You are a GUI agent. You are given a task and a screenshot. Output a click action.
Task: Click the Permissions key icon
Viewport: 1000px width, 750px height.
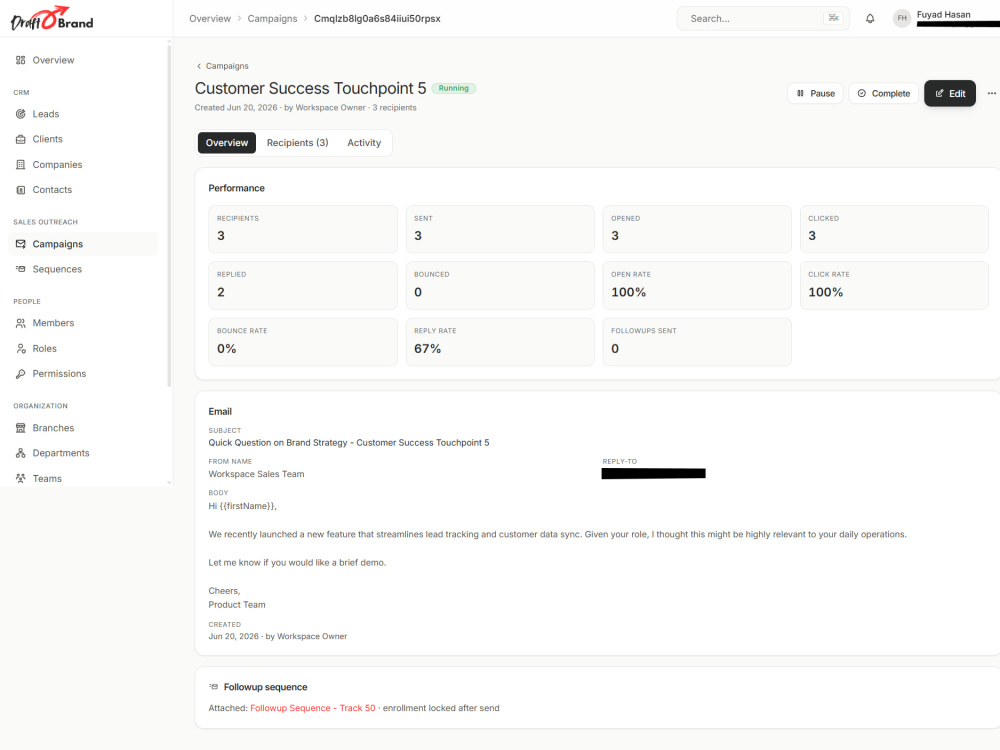tap(20, 374)
